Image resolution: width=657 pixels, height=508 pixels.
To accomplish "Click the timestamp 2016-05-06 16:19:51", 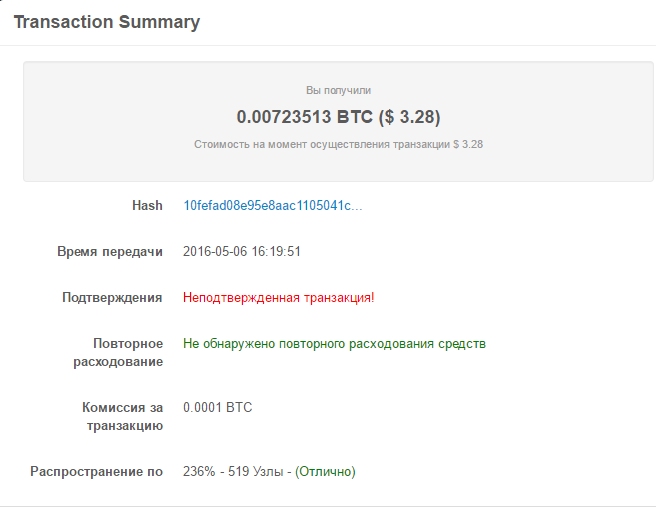I will pyautogui.click(x=242, y=251).
